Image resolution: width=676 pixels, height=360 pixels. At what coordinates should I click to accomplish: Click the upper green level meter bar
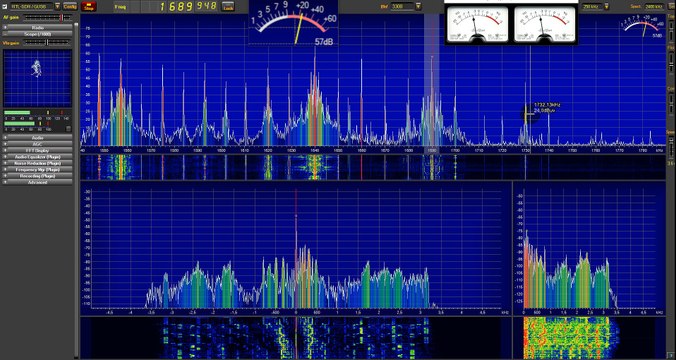coord(17,113)
